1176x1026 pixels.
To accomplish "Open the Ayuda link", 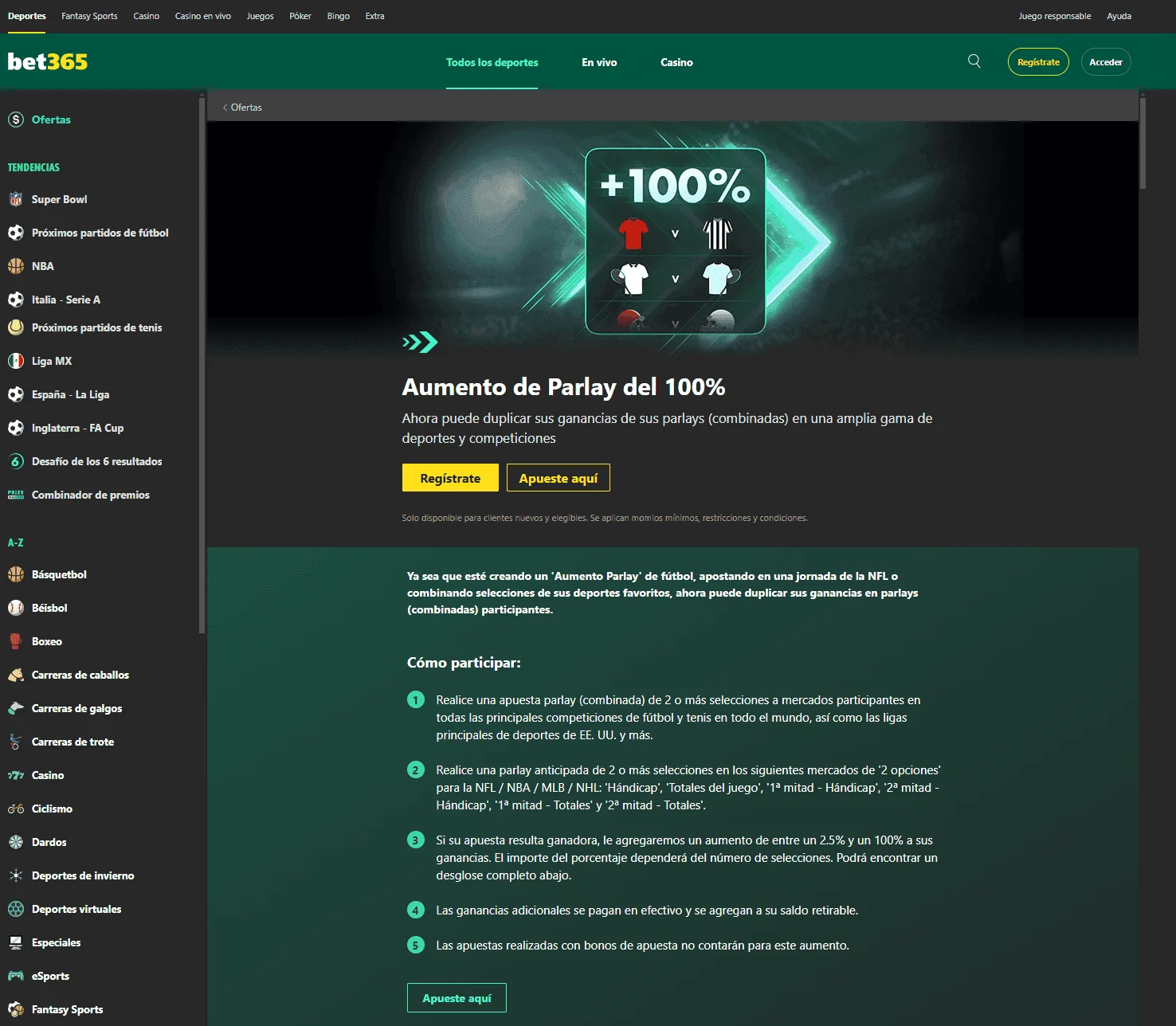I will click(x=1119, y=16).
